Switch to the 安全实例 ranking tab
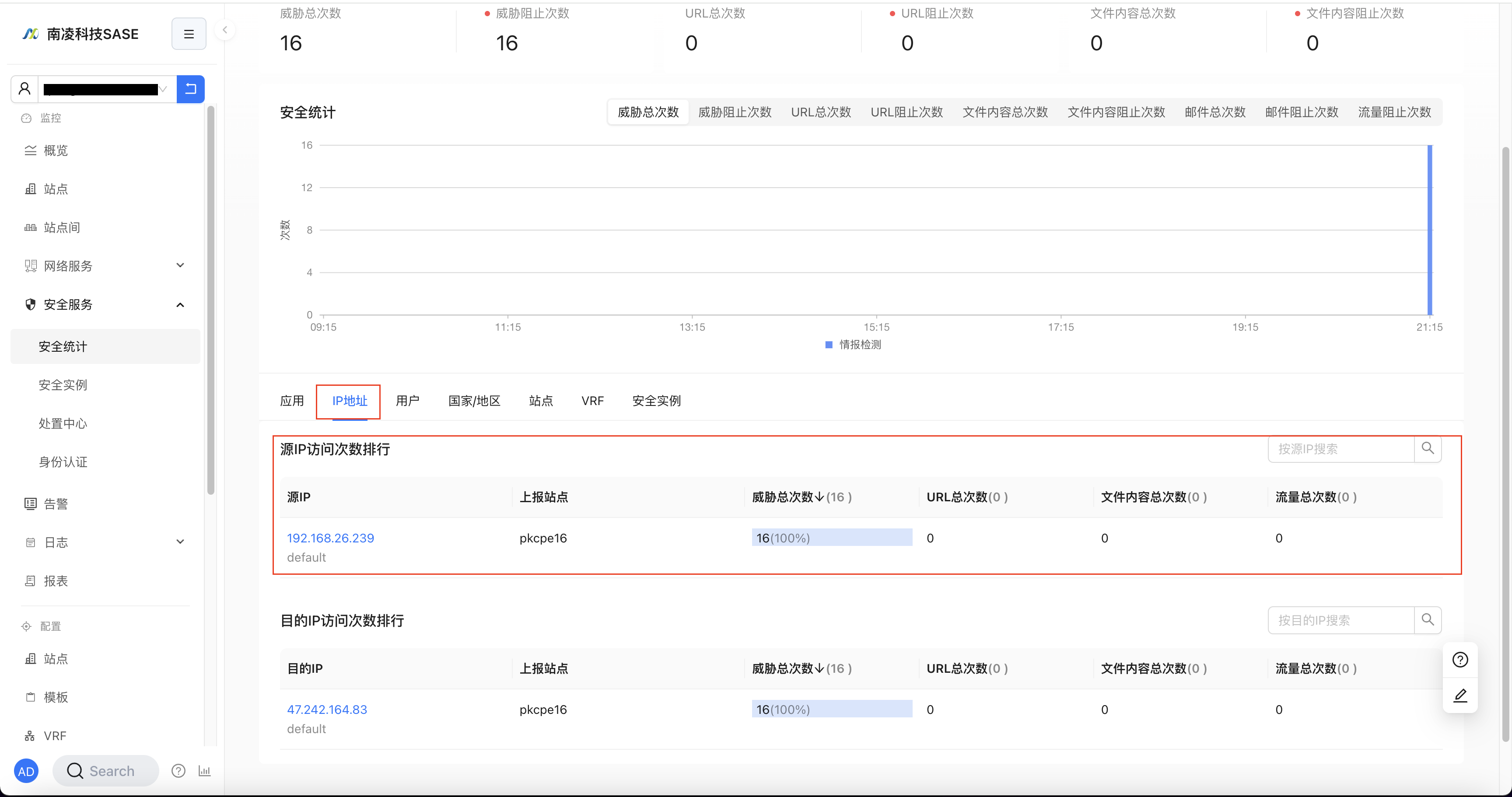 pyautogui.click(x=656, y=401)
